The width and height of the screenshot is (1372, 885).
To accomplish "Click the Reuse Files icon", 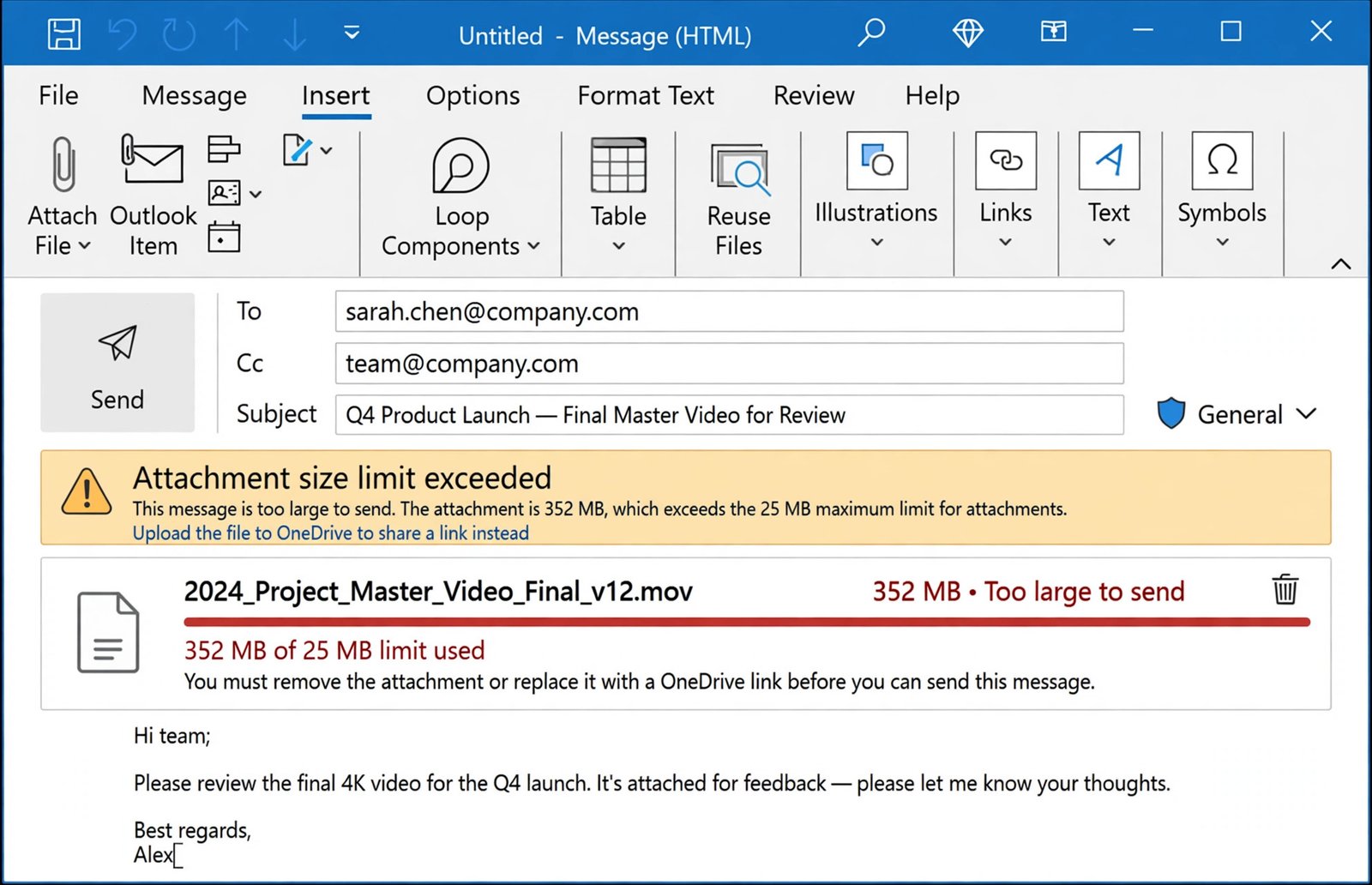I will (739, 169).
